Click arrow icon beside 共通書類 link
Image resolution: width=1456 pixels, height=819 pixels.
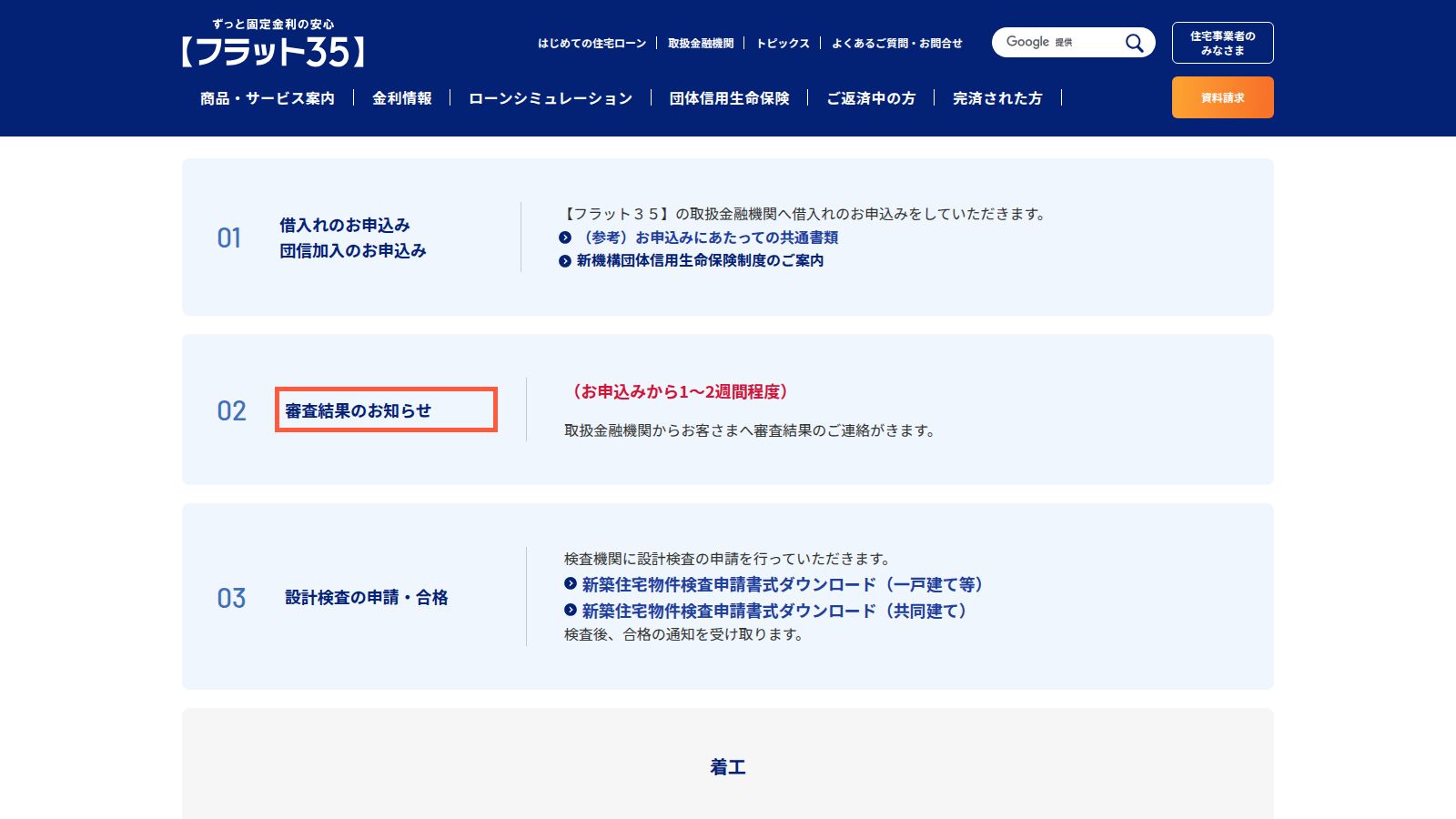(565, 238)
